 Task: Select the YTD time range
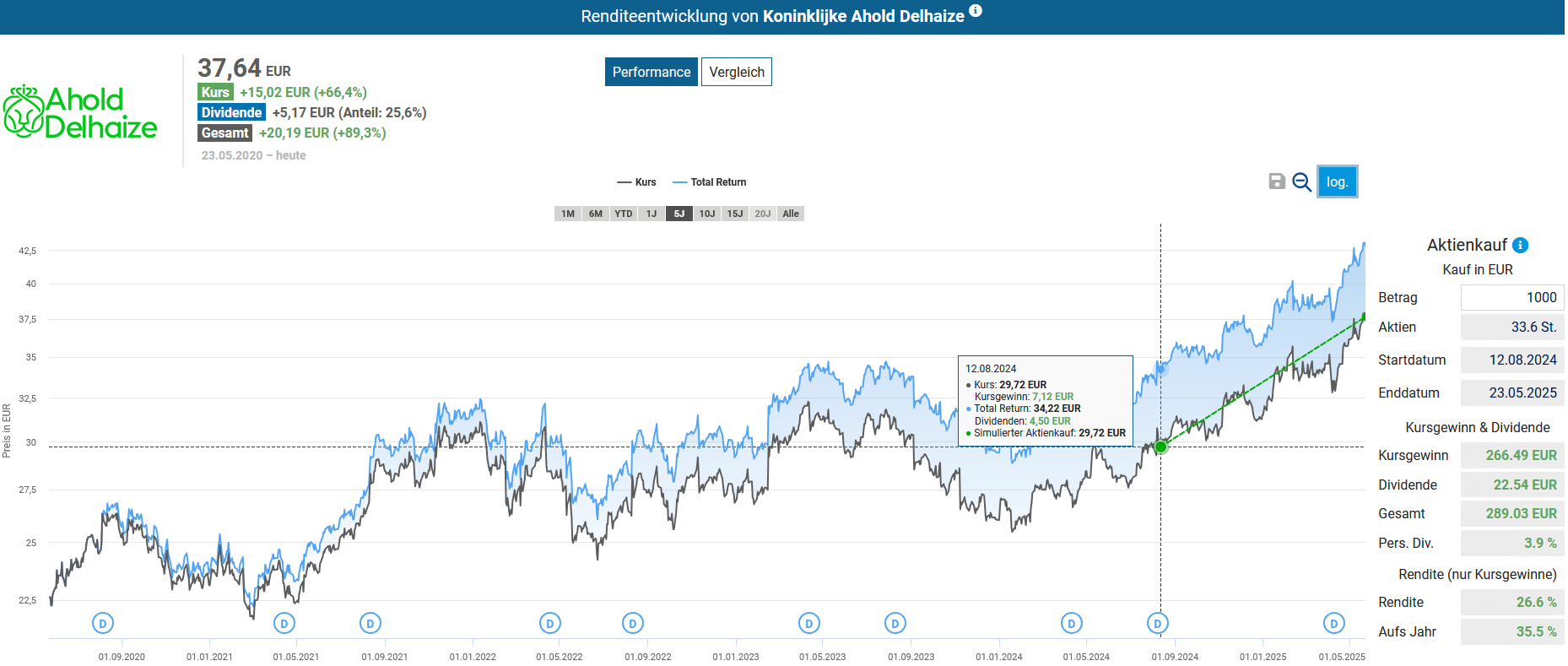tap(624, 214)
